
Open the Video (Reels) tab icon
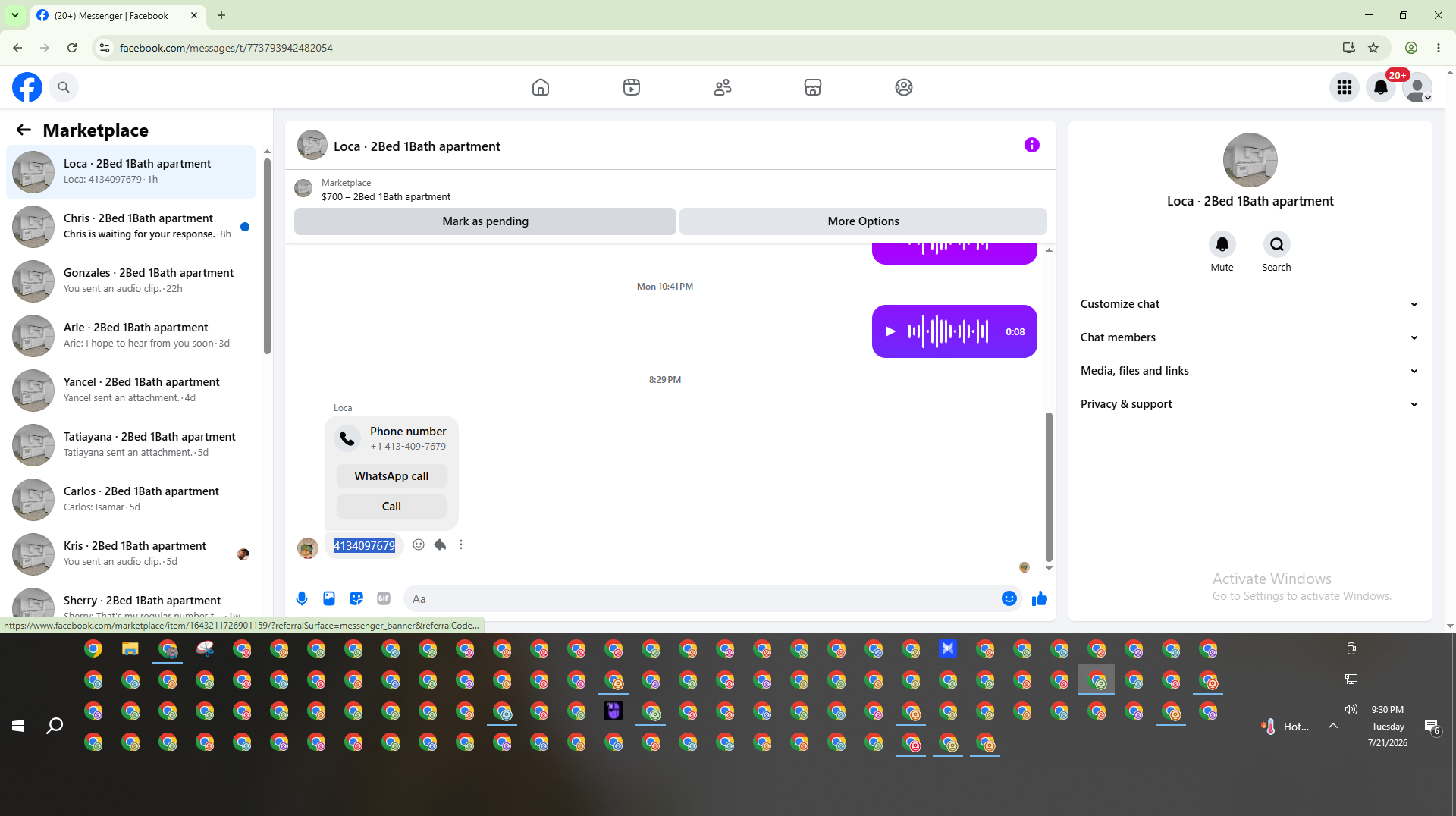[x=632, y=87]
